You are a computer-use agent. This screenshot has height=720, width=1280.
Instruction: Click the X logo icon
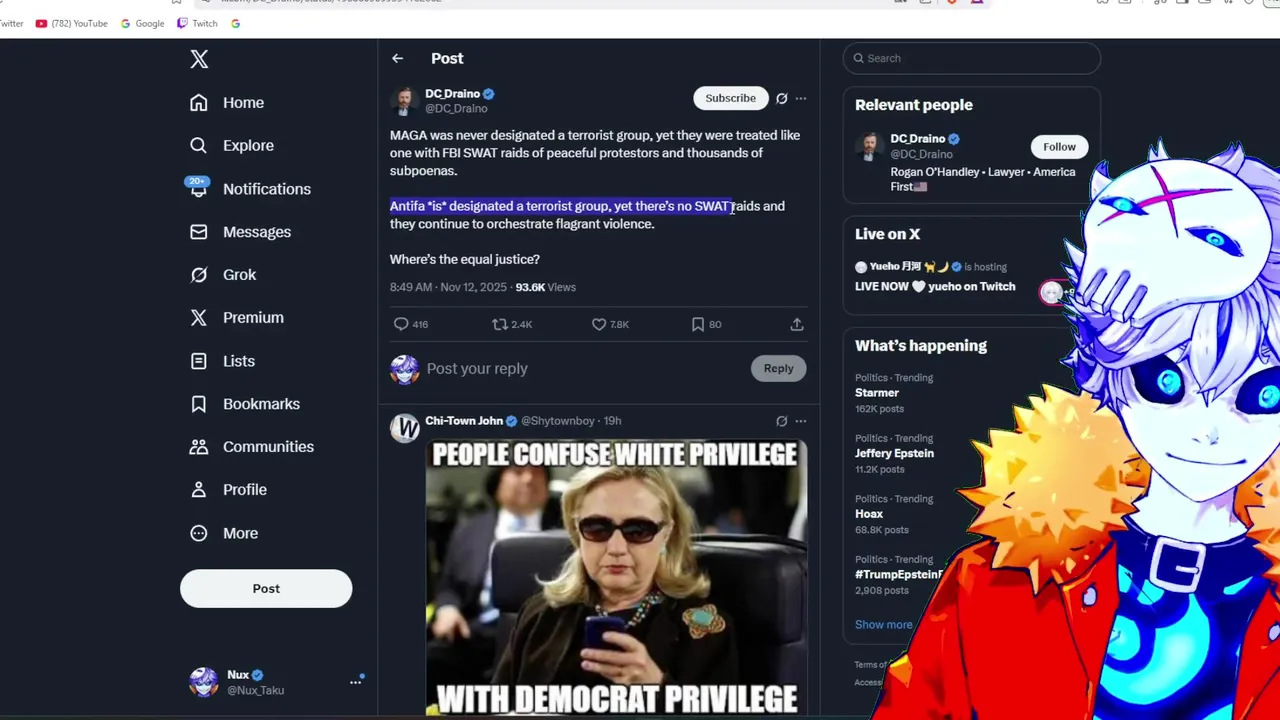coord(199,59)
